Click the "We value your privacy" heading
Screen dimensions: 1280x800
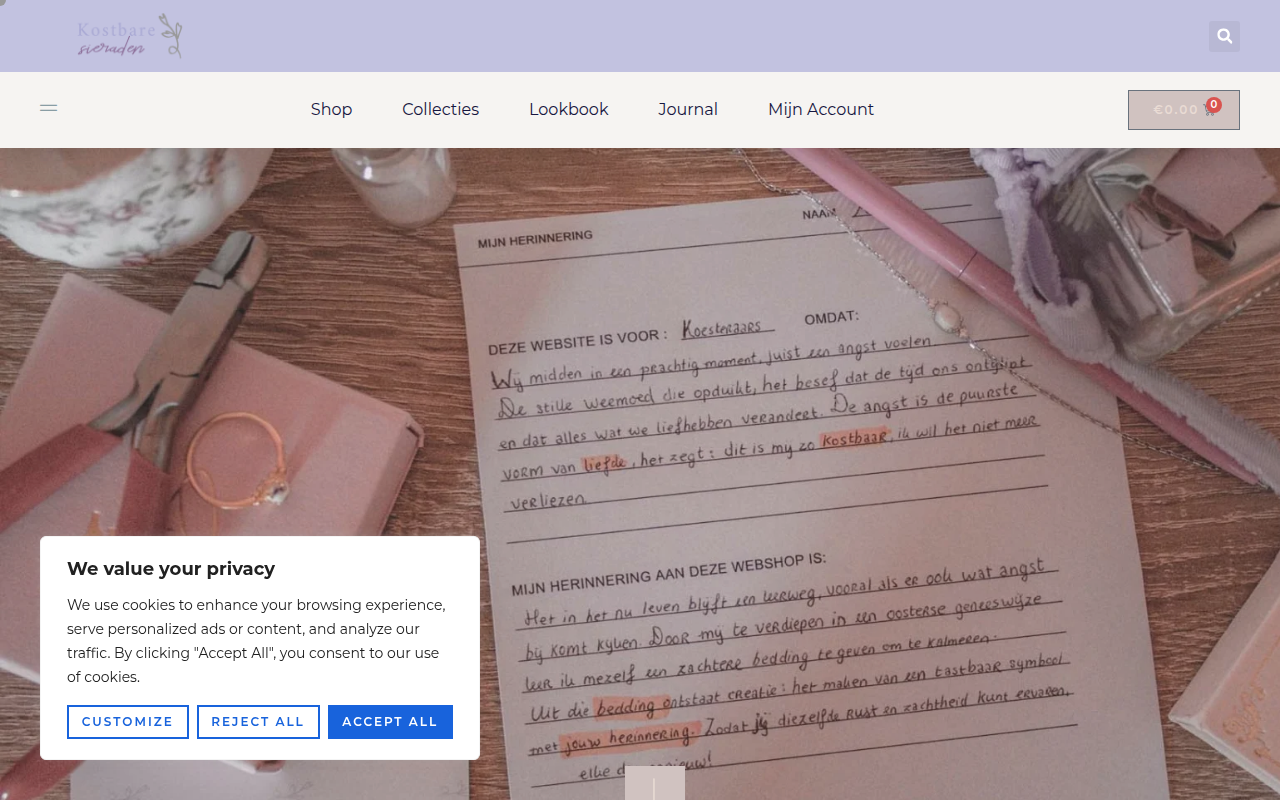coord(171,569)
